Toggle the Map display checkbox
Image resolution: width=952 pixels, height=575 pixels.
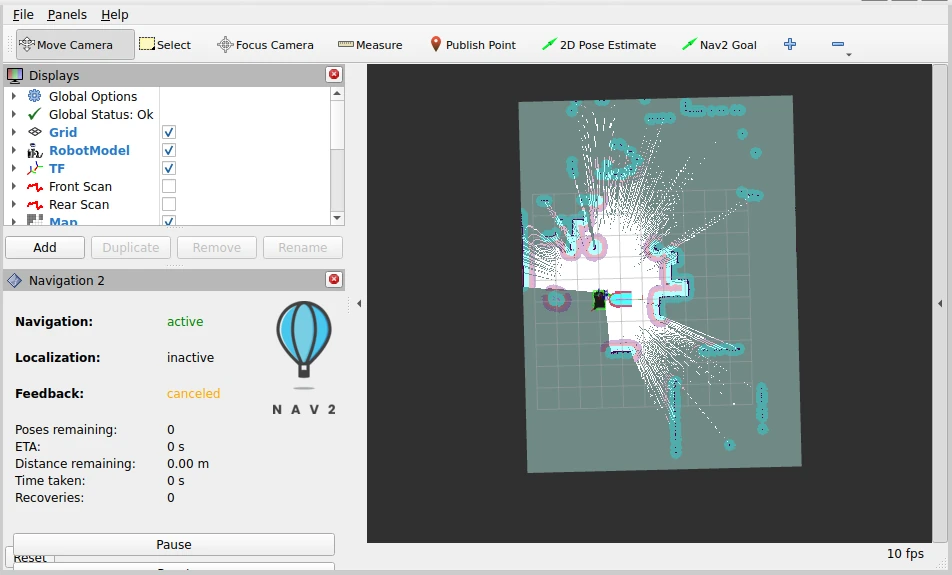(x=169, y=221)
